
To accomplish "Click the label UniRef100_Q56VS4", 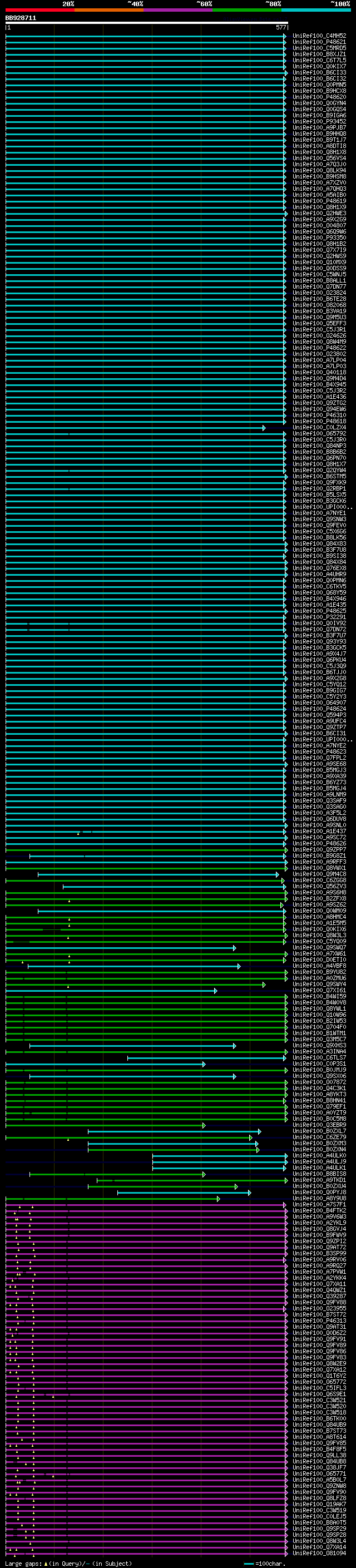I will pos(319,159).
